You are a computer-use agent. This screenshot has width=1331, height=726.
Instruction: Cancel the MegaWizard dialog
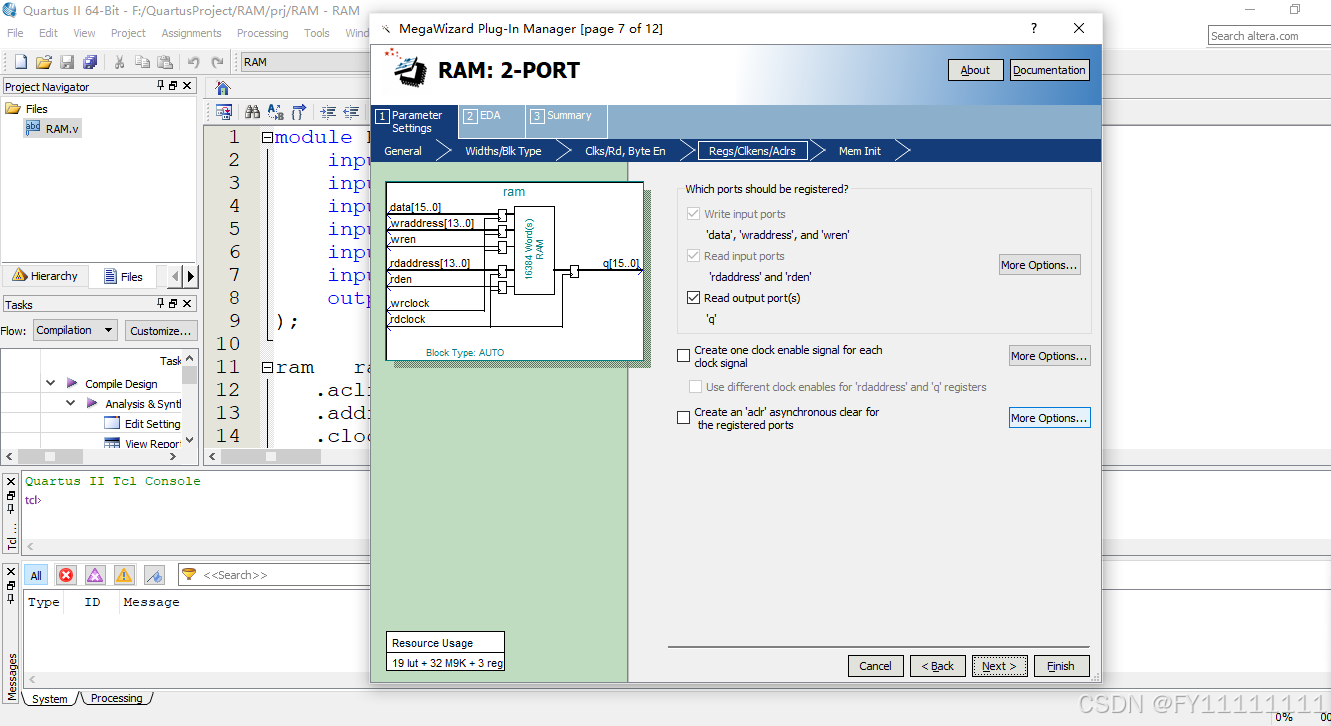click(x=876, y=666)
